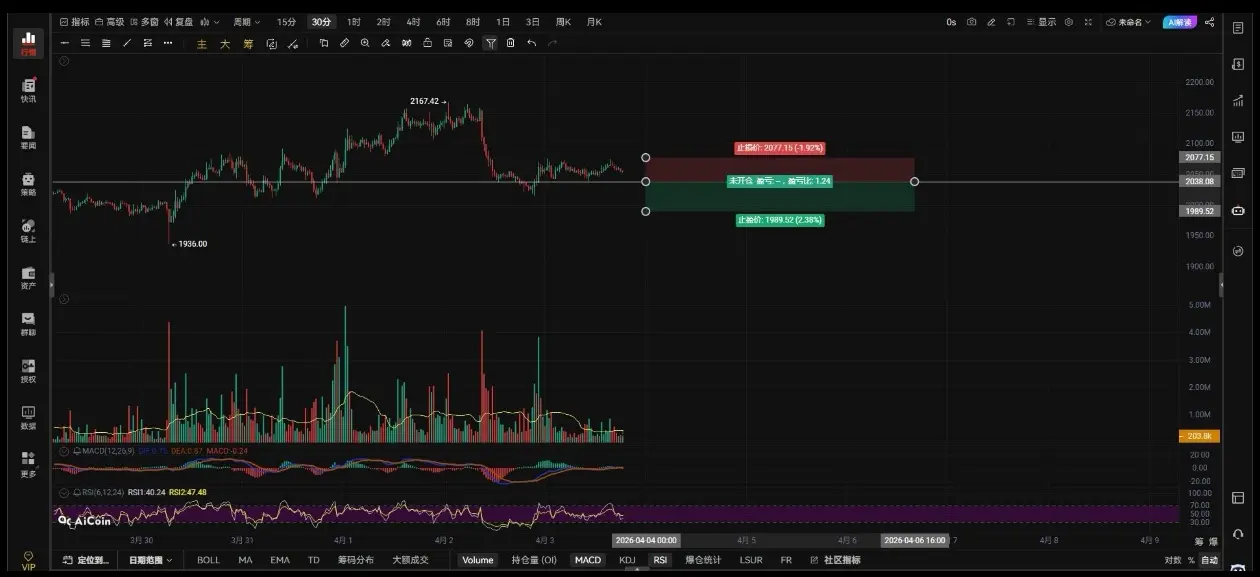Screen dimensions: 1260x577
Task: Enter fullscreen chart mode
Action: coord(1088,22)
